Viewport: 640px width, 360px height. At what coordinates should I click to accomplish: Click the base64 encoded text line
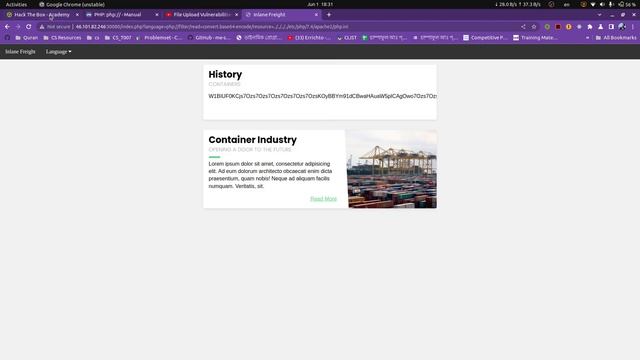322,96
